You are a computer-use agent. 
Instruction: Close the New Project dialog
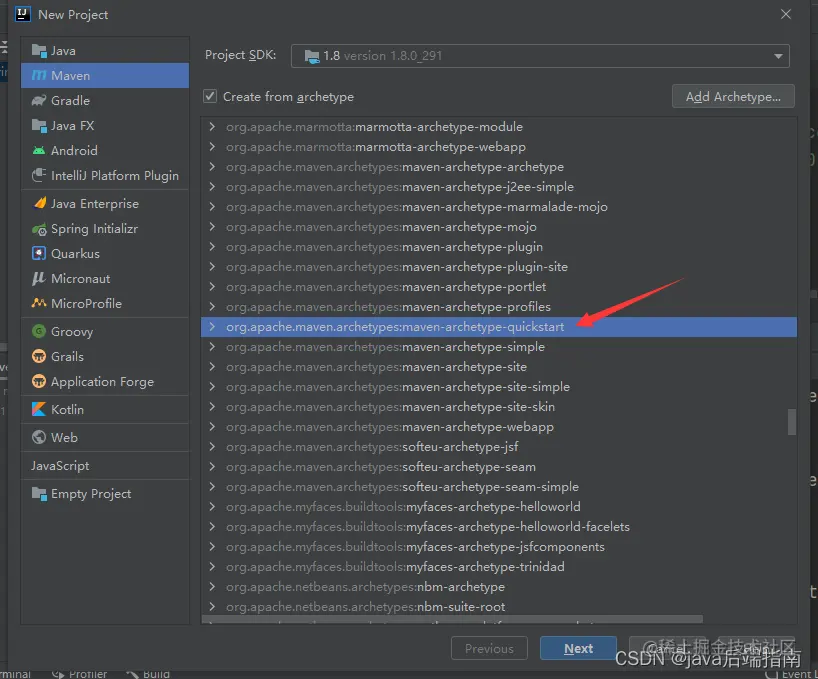(786, 14)
